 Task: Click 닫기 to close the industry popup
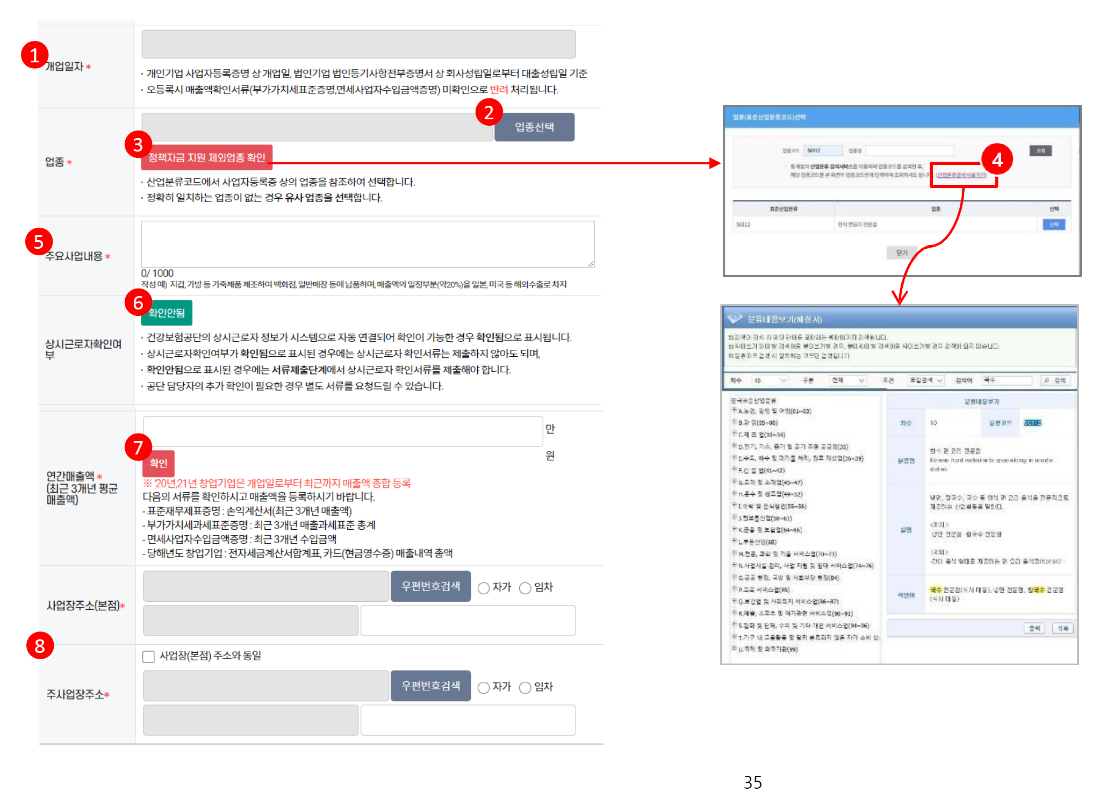[900, 250]
